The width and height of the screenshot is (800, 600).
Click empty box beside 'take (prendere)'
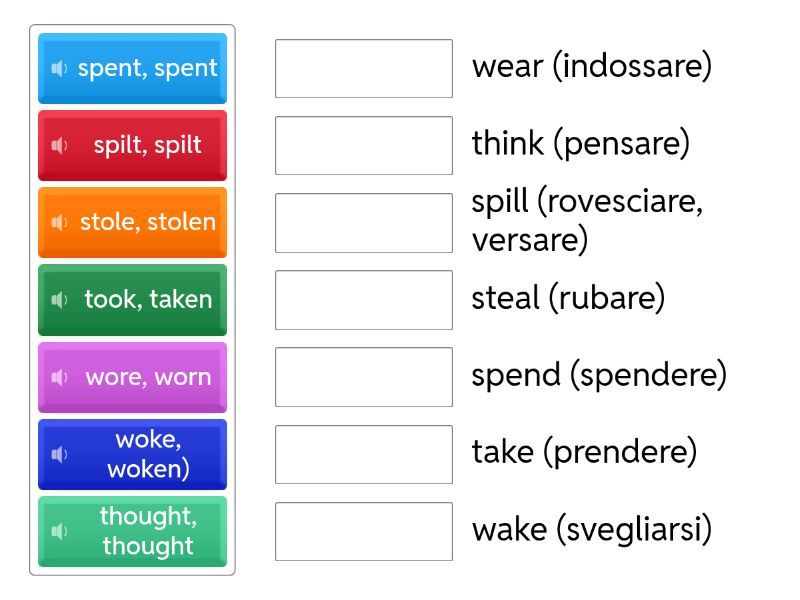(364, 454)
